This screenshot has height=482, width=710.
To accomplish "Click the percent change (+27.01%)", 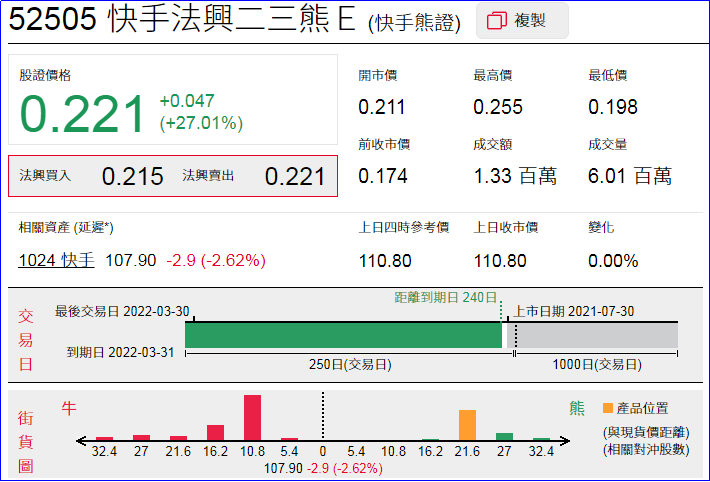I will (x=201, y=123).
